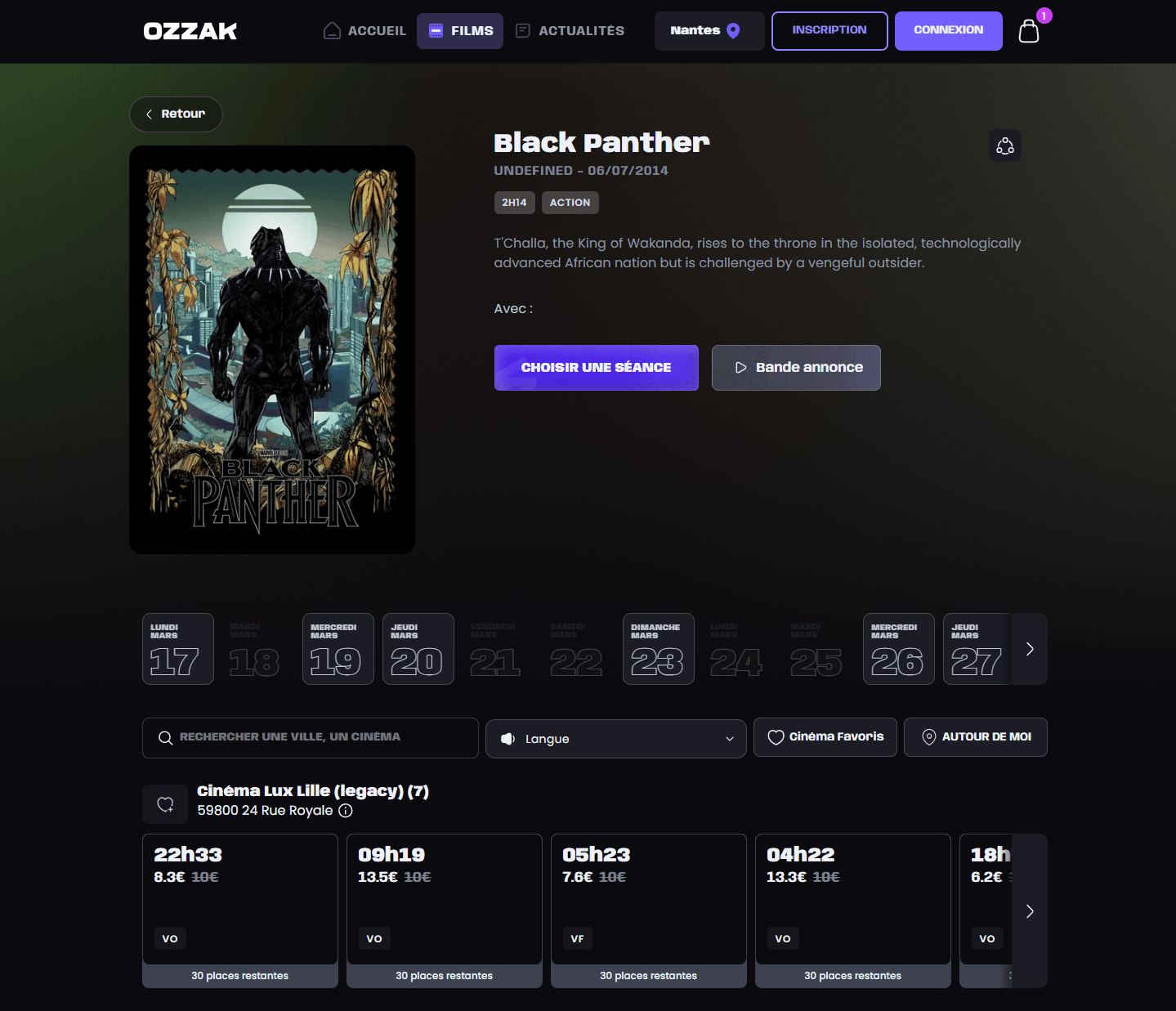Expand the Langue dropdown

pyautogui.click(x=616, y=739)
